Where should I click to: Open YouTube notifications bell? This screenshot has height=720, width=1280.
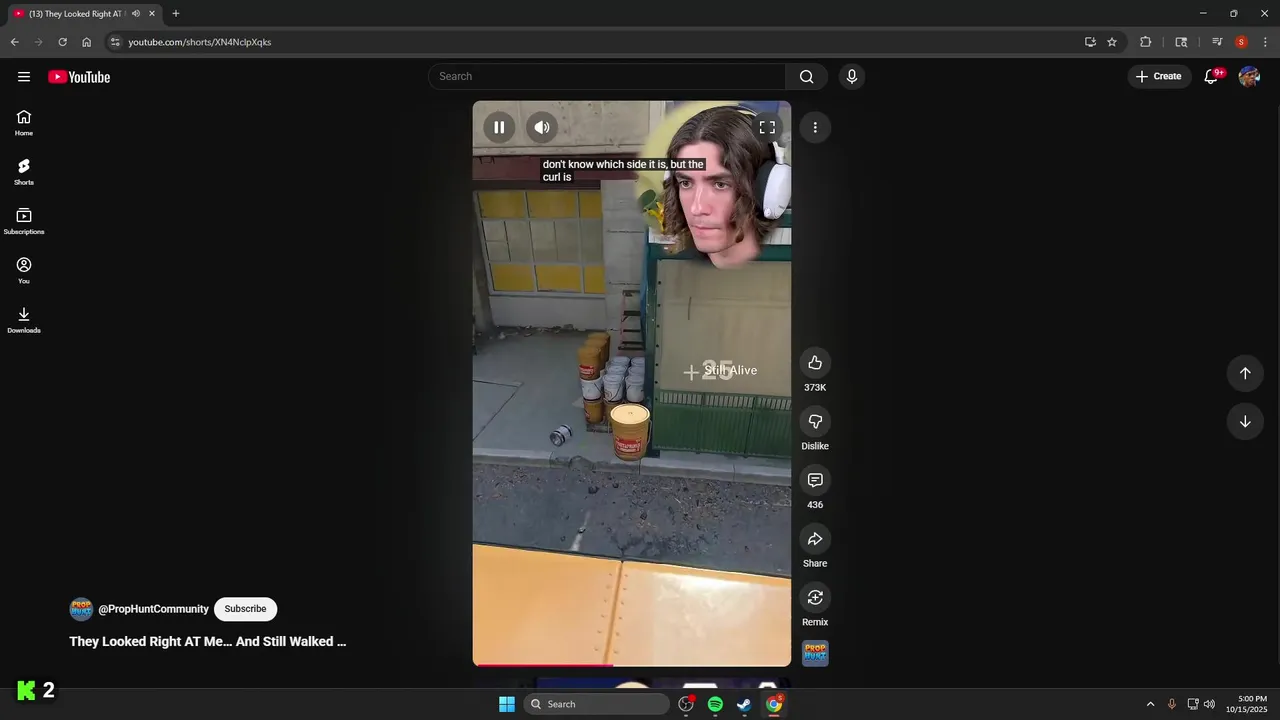coord(1211,76)
